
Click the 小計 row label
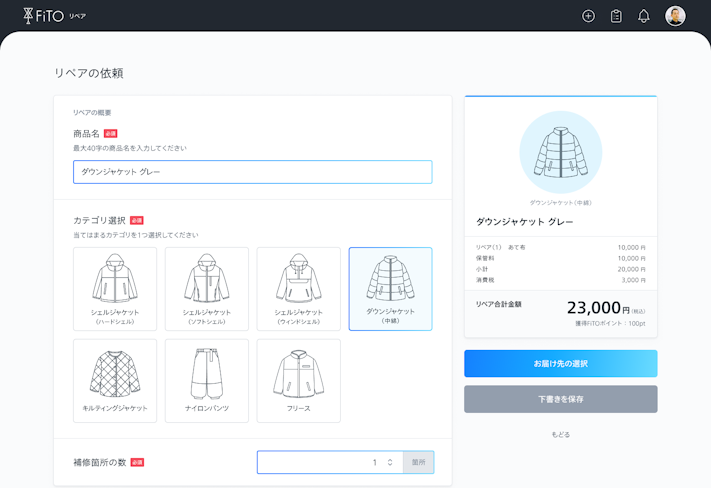tap(482, 269)
